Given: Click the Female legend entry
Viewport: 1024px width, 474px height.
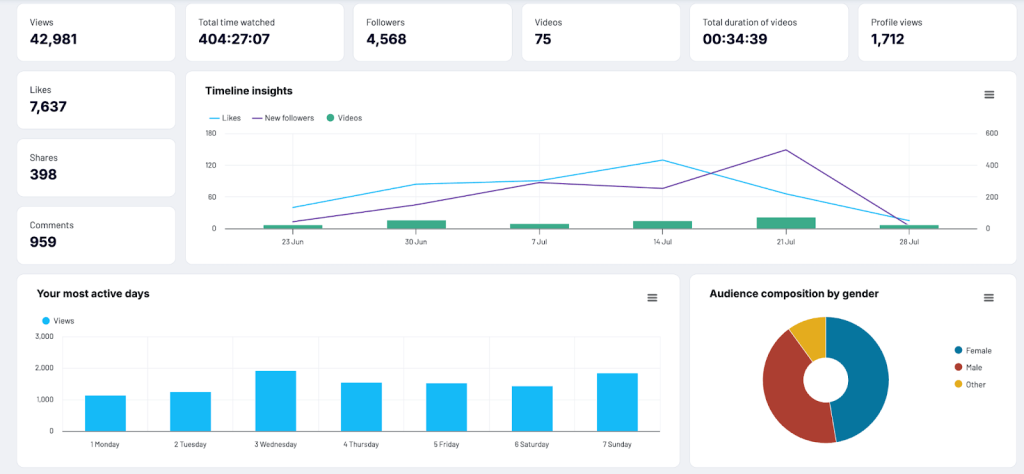Looking at the screenshot, I should [x=973, y=350].
